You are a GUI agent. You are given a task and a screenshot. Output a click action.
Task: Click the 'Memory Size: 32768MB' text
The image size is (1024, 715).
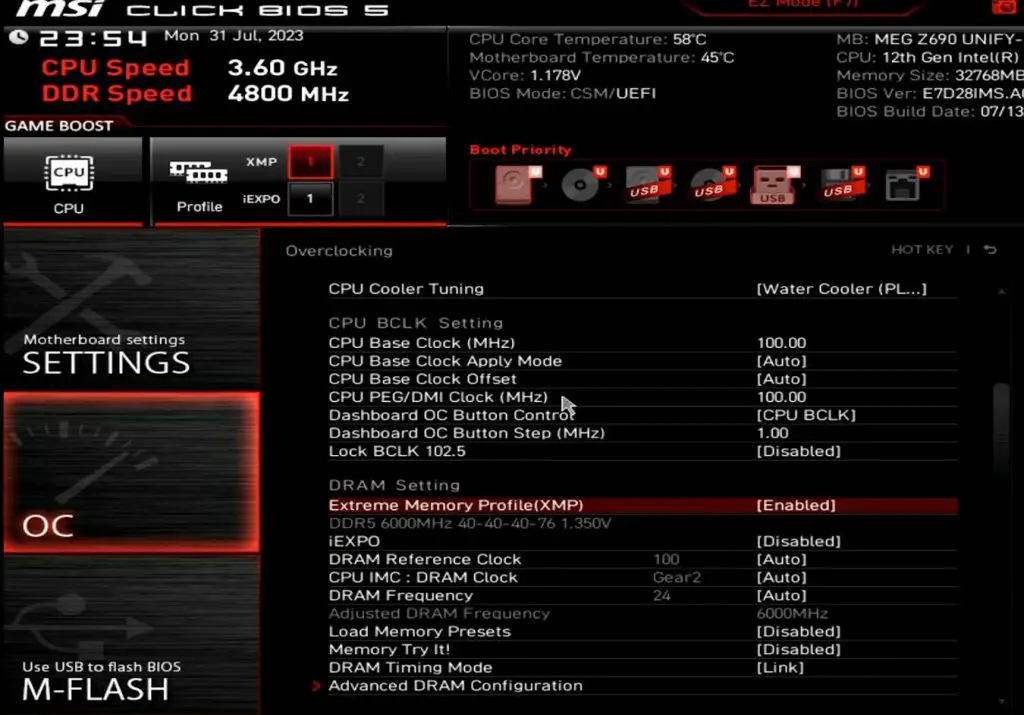tap(930, 75)
